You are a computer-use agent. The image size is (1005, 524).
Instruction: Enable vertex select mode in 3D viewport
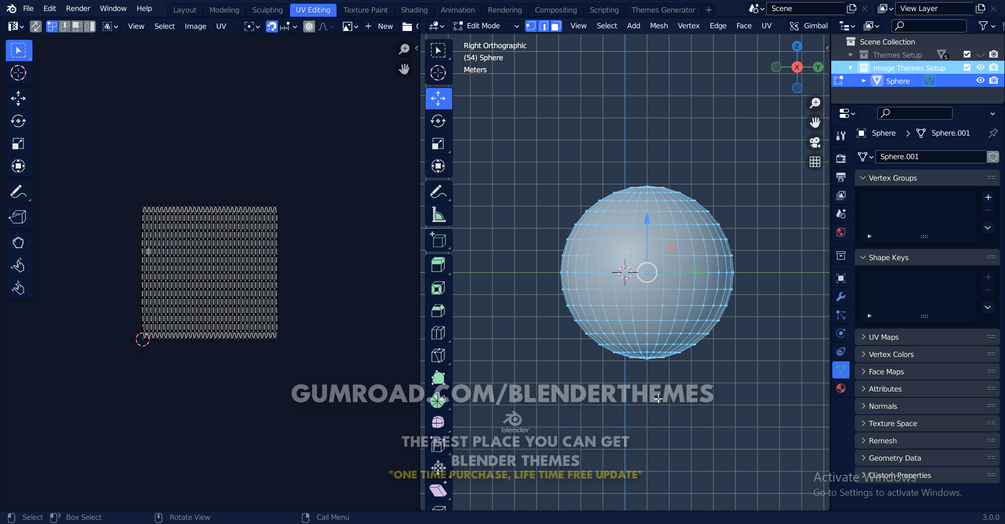point(531,26)
